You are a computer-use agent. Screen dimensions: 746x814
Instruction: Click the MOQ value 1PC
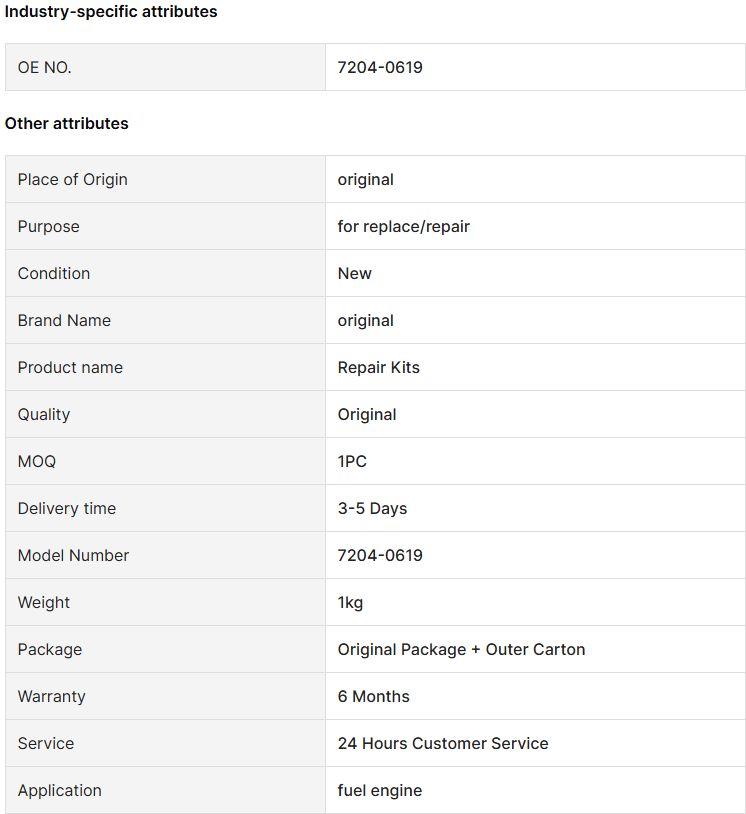click(x=352, y=462)
